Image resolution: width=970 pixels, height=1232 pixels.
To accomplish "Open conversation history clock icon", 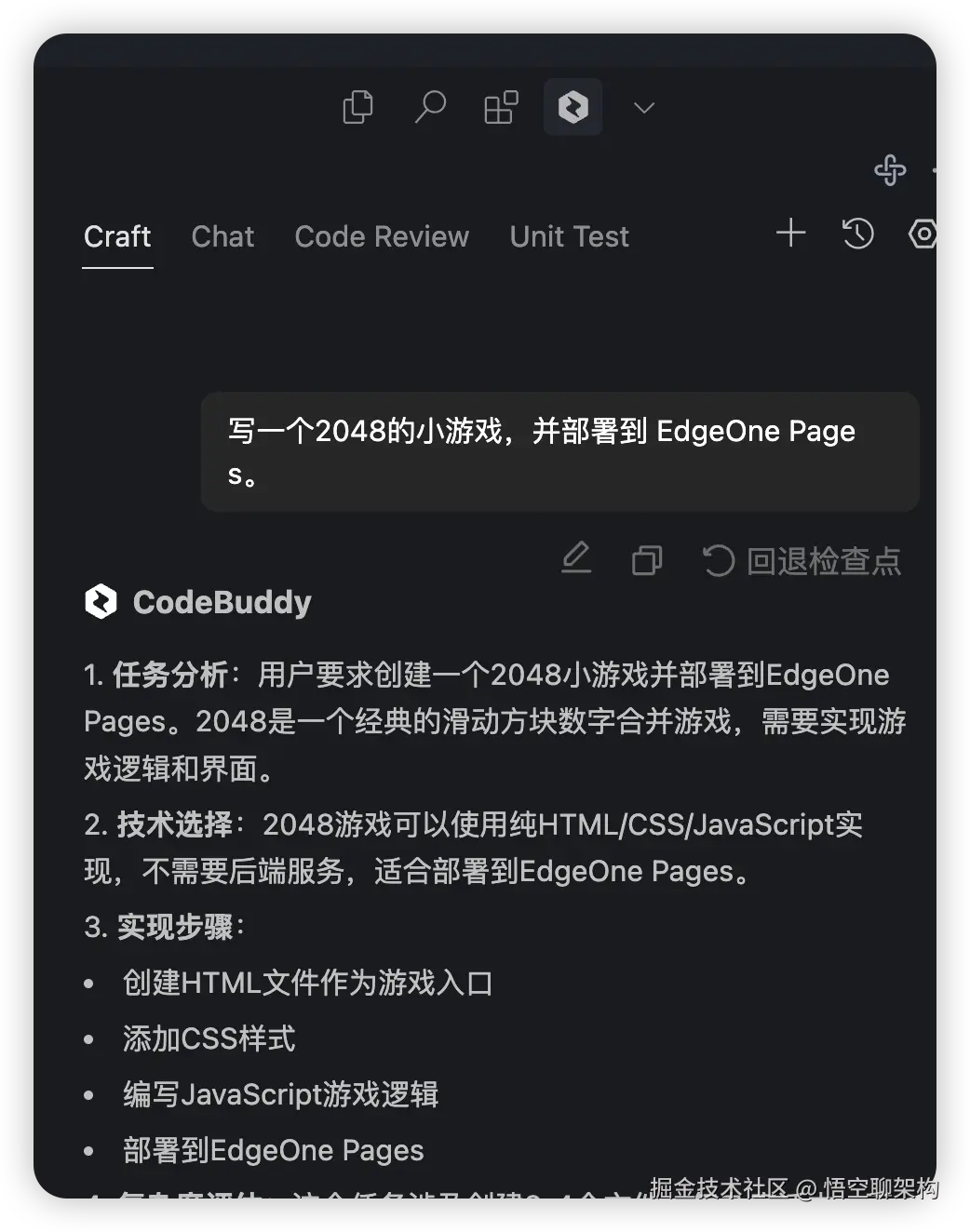I will (x=857, y=233).
